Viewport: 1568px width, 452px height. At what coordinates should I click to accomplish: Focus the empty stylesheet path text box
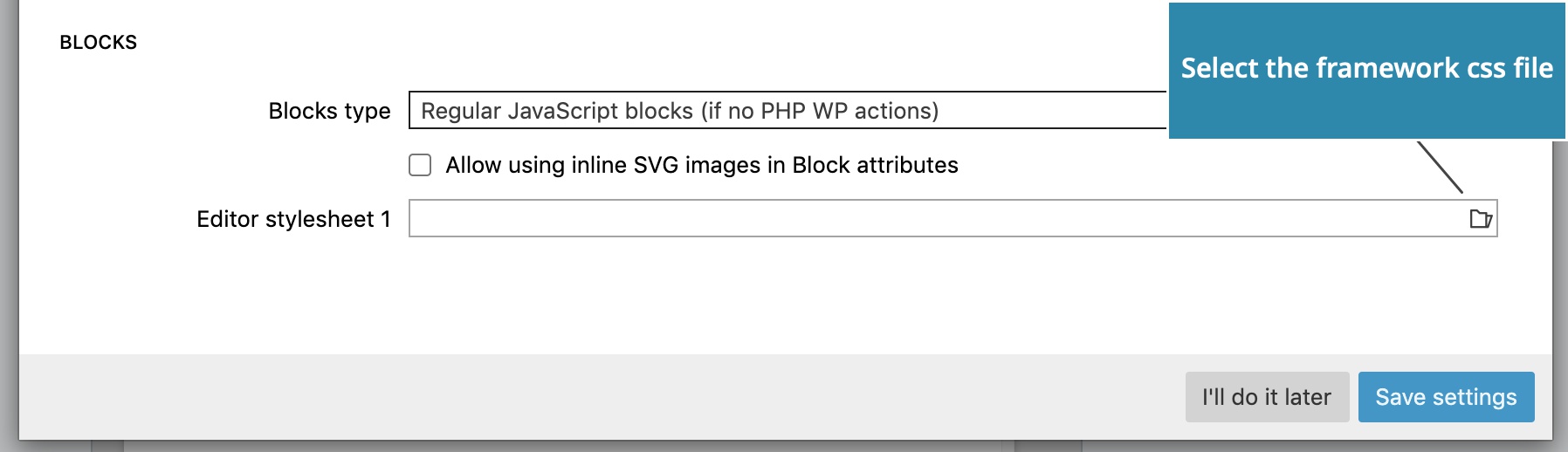pyautogui.click(x=939, y=218)
